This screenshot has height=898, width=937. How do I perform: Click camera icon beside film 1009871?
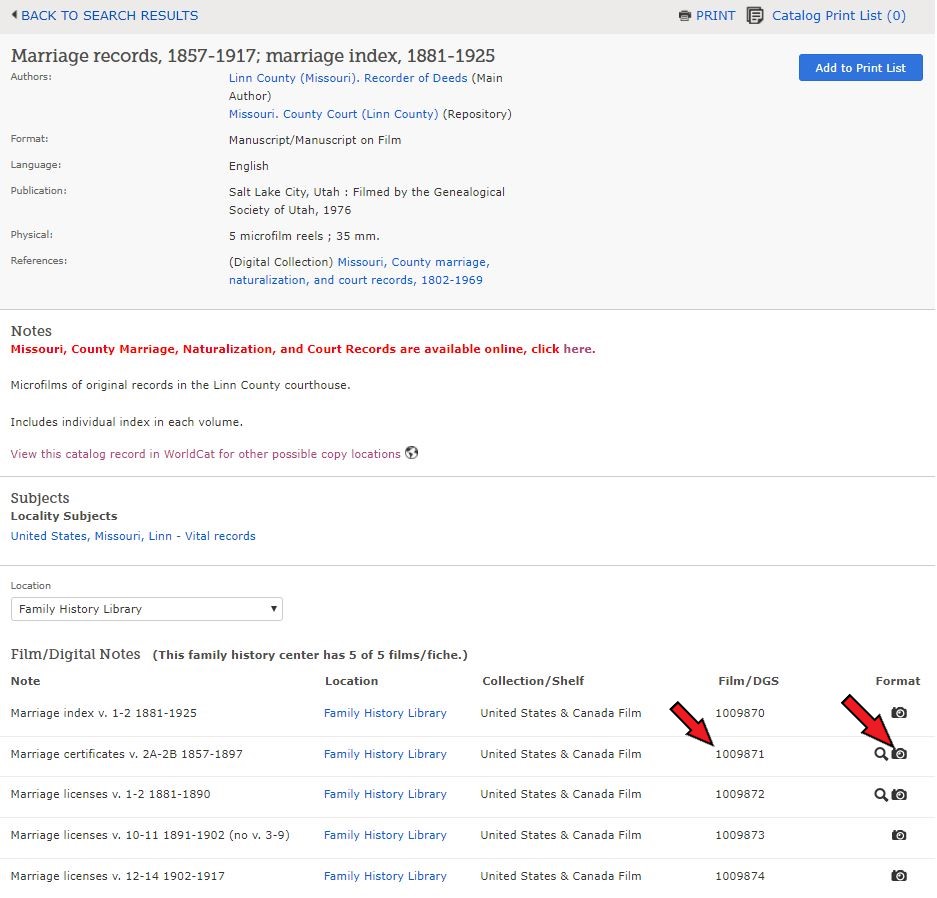click(x=898, y=754)
